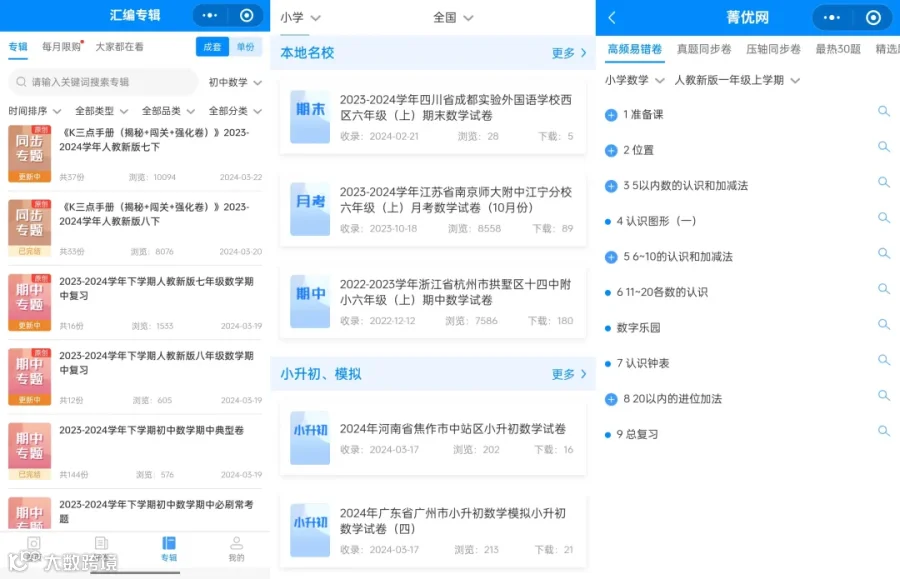Click search magnifier beside 6 11~20各数的认识

point(883,289)
